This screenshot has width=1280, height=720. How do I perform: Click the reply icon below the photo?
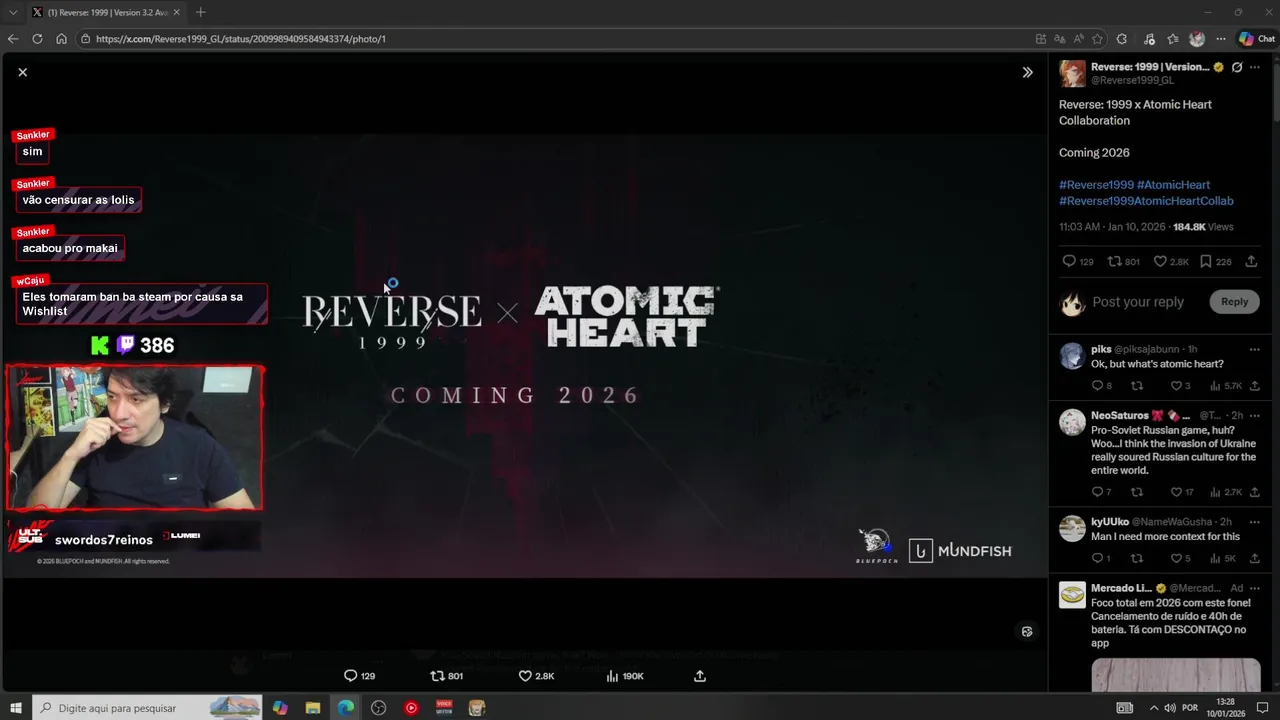[350, 676]
